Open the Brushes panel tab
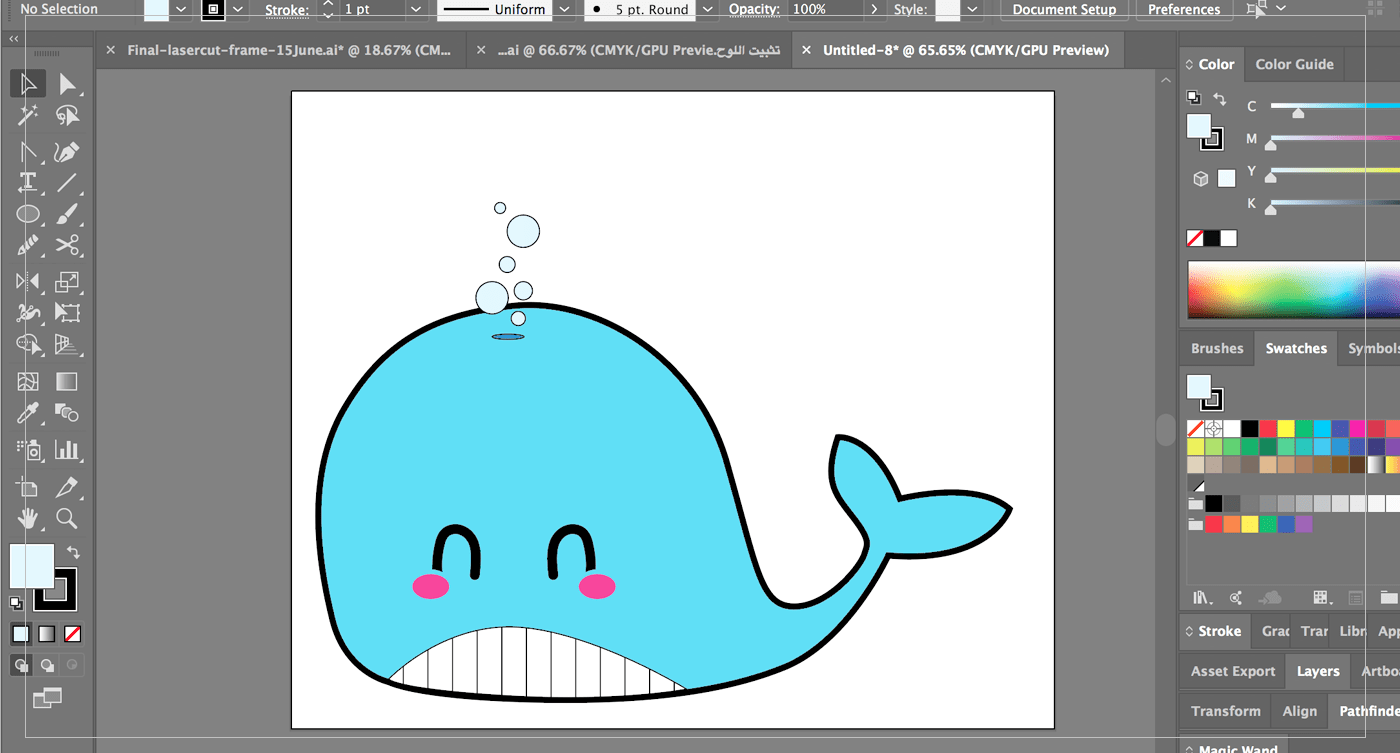The width and height of the screenshot is (1400, 753). tap(1217, 348)
